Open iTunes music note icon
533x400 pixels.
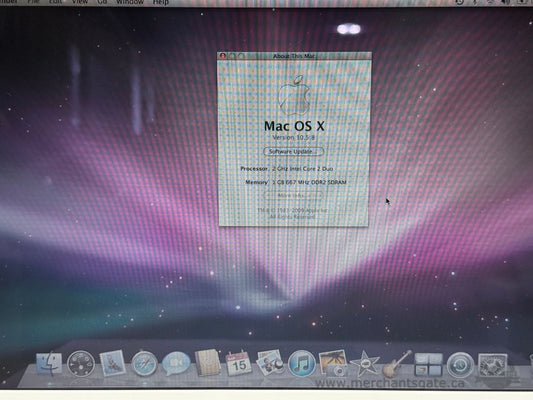302,363
